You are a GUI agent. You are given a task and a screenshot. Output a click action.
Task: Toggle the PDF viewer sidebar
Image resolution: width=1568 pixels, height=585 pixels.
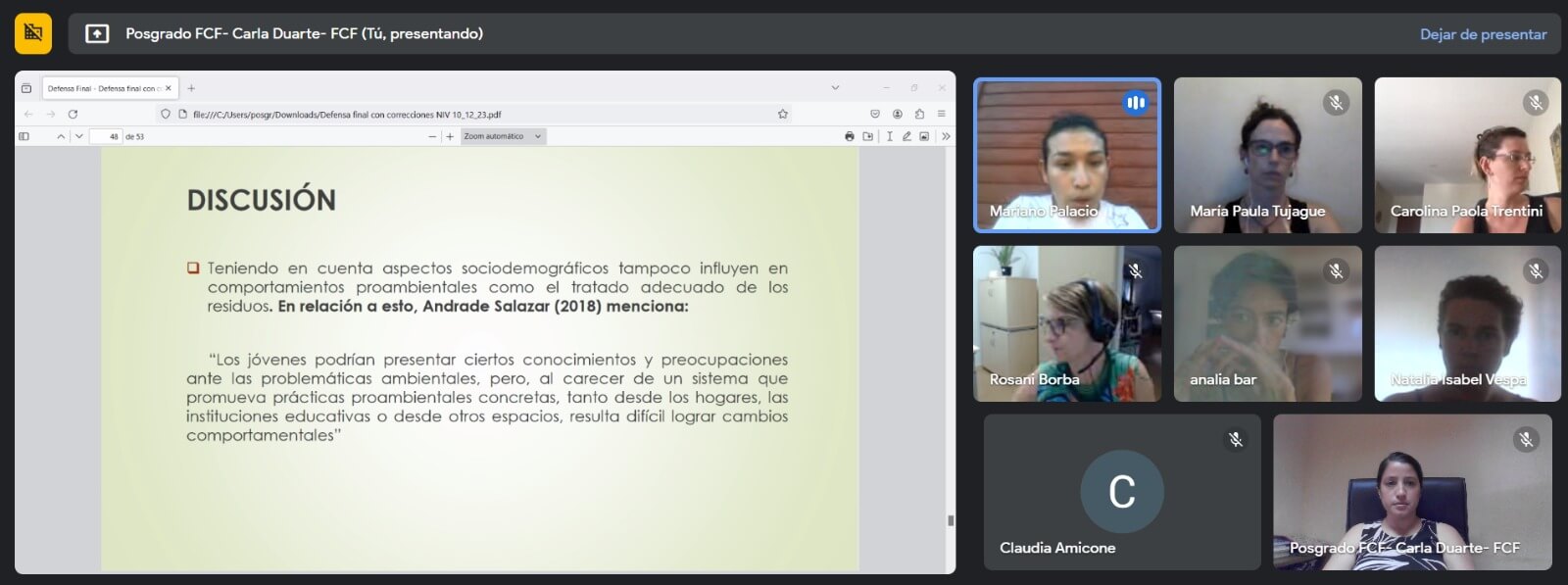24,136
